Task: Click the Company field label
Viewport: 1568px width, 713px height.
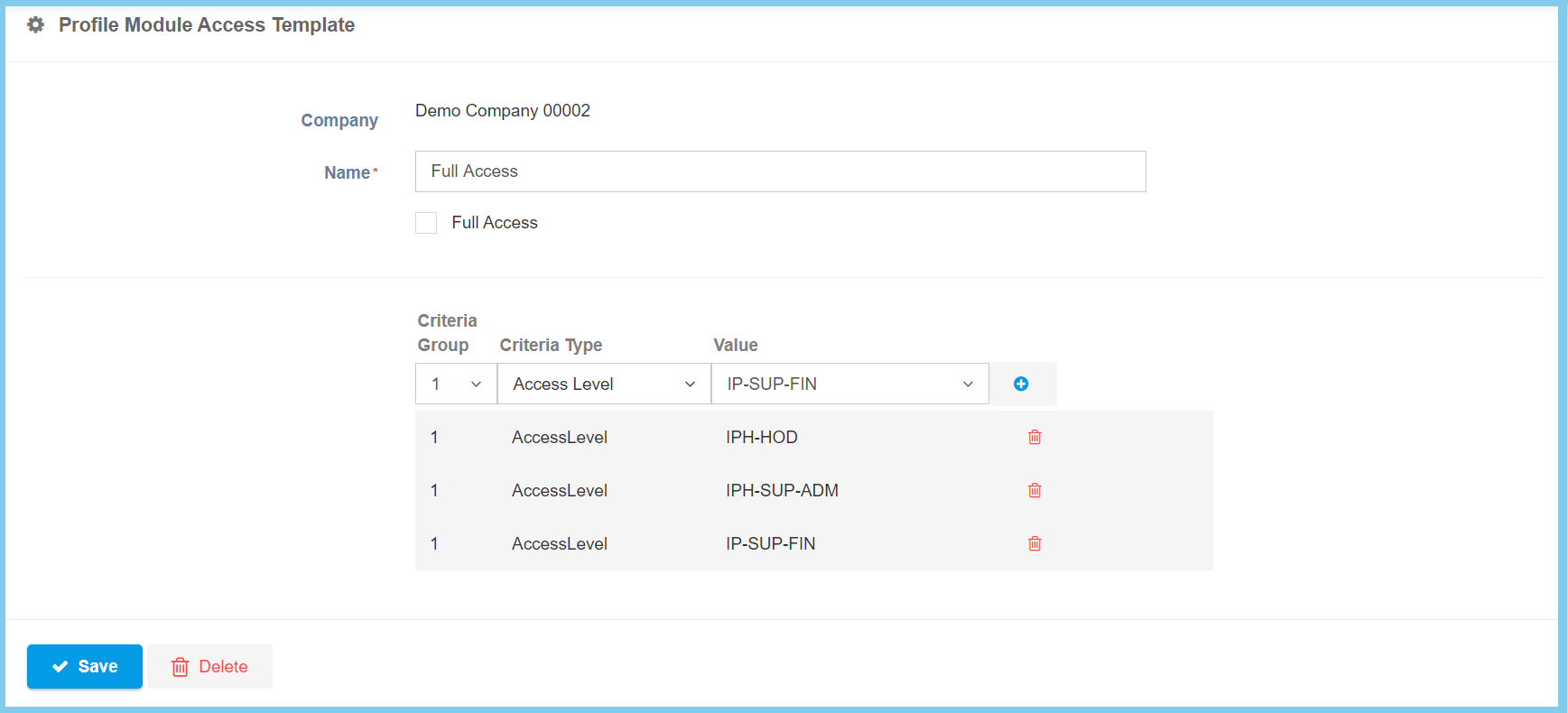Action: 339,121
